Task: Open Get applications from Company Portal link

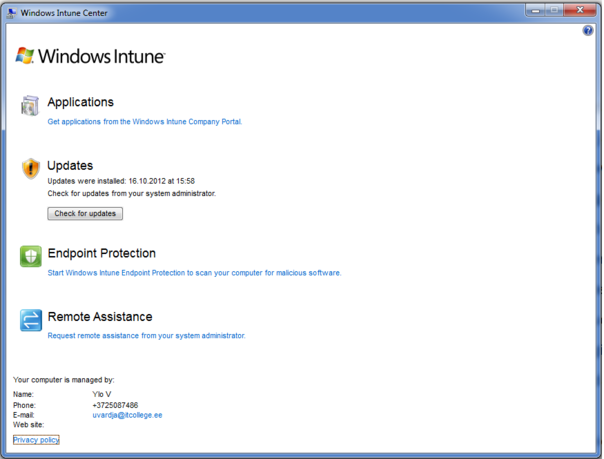Action: [x=144, y=122]
